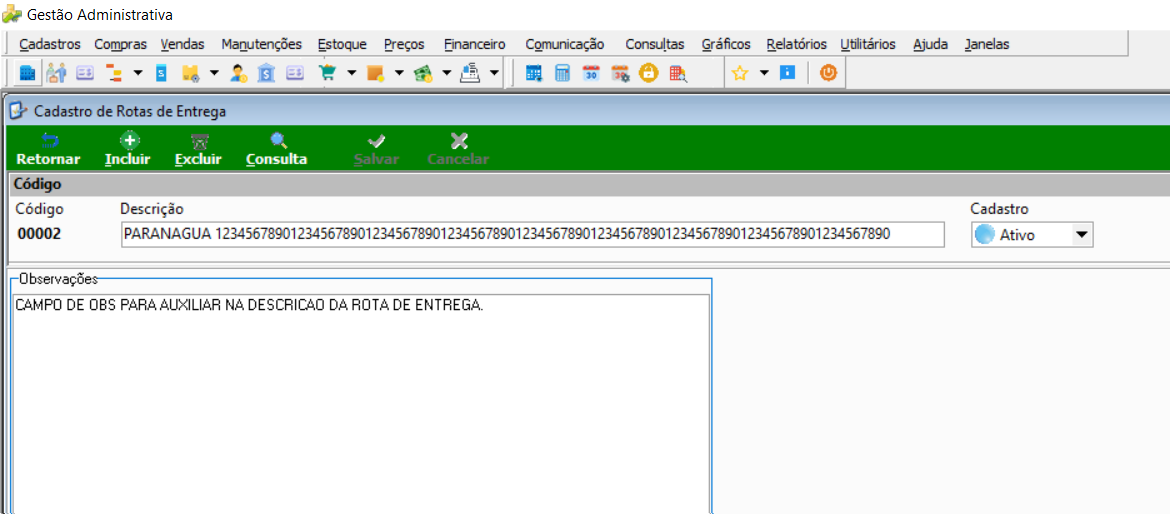The width and height of the screenshot is (1170, 514).
Task: Click Incluir to add a route
Action: [128, 150]
